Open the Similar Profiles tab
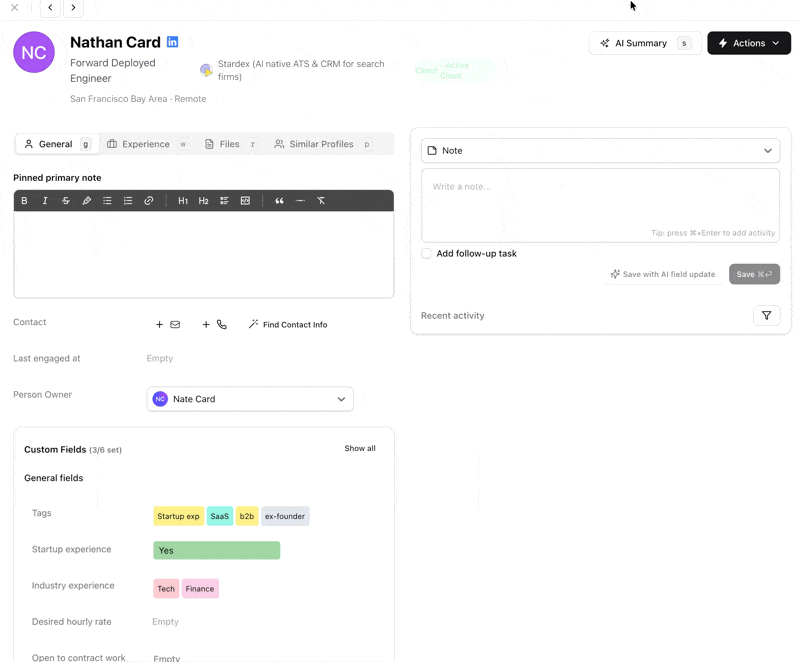 [321, 144]
